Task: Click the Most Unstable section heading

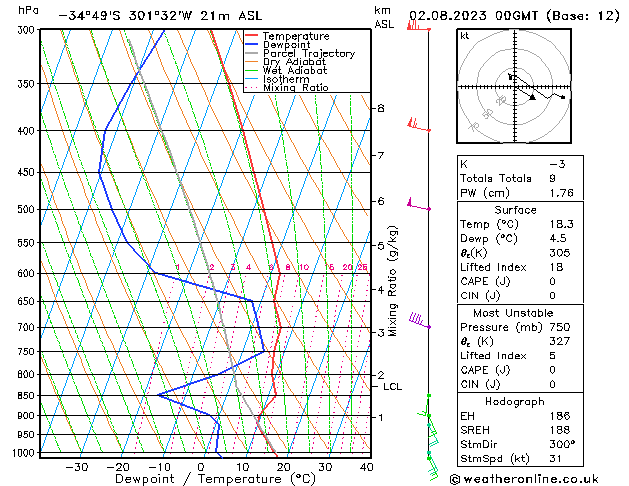Action: (513, 313)
